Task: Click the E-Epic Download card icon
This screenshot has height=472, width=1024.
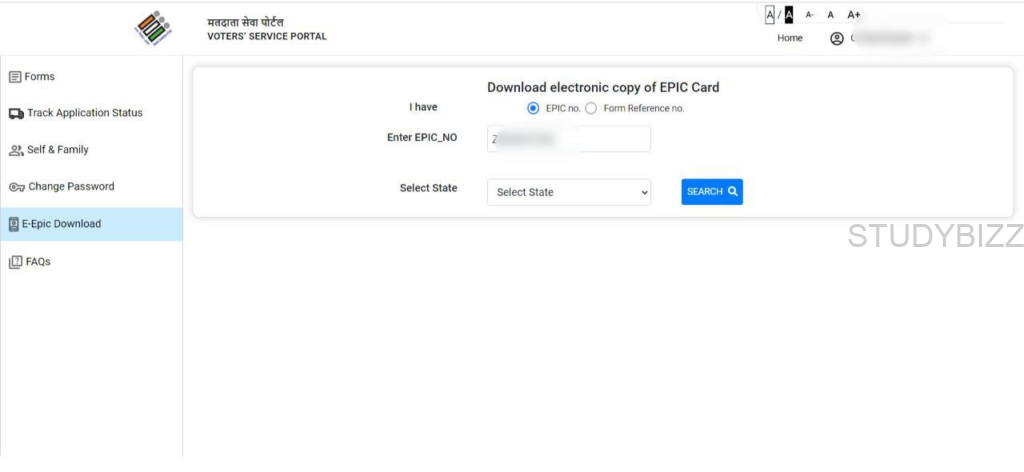Action: (x=14, y=225)
